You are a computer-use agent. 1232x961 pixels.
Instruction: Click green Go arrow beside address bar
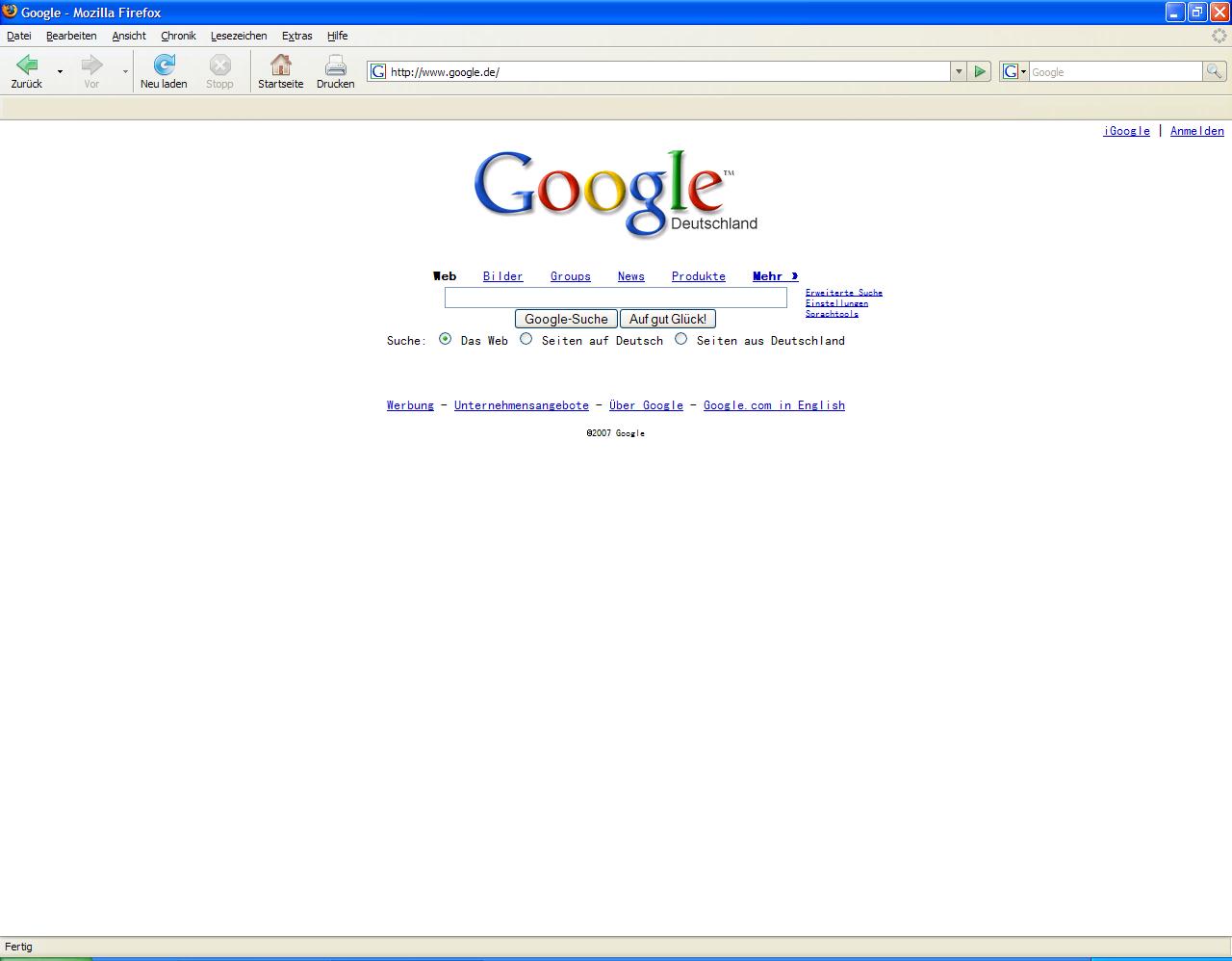click(x=980, y=71)
